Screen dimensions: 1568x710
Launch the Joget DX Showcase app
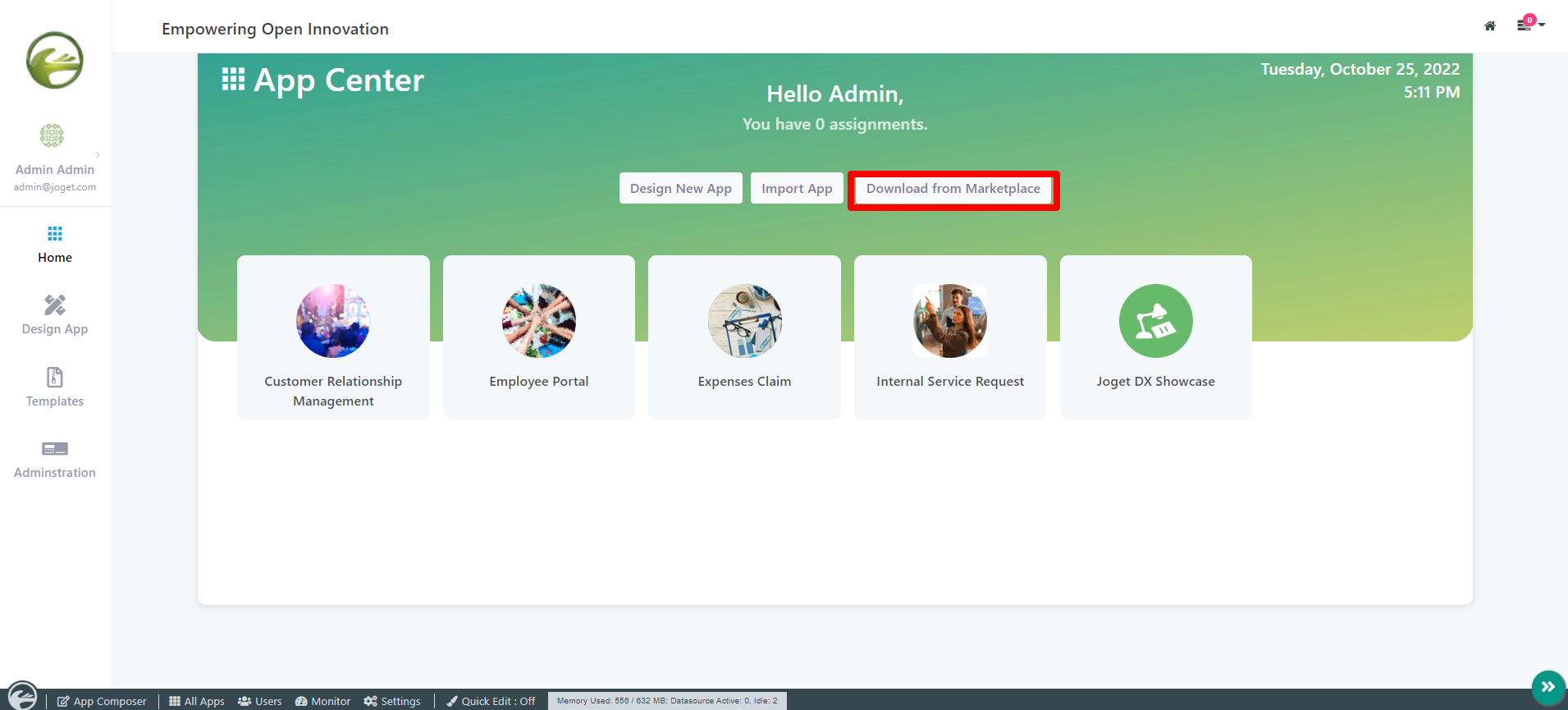coord(1156,337)
